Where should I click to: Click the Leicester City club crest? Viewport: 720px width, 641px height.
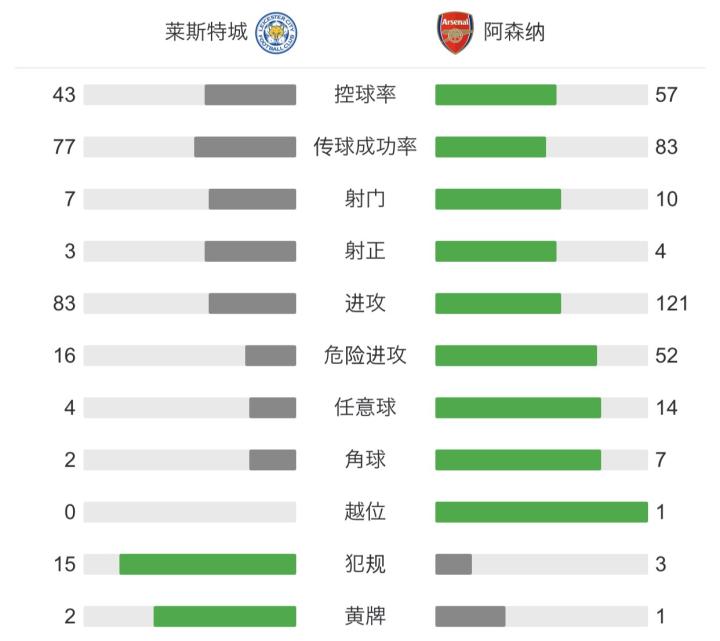click(x=280, y=33)
